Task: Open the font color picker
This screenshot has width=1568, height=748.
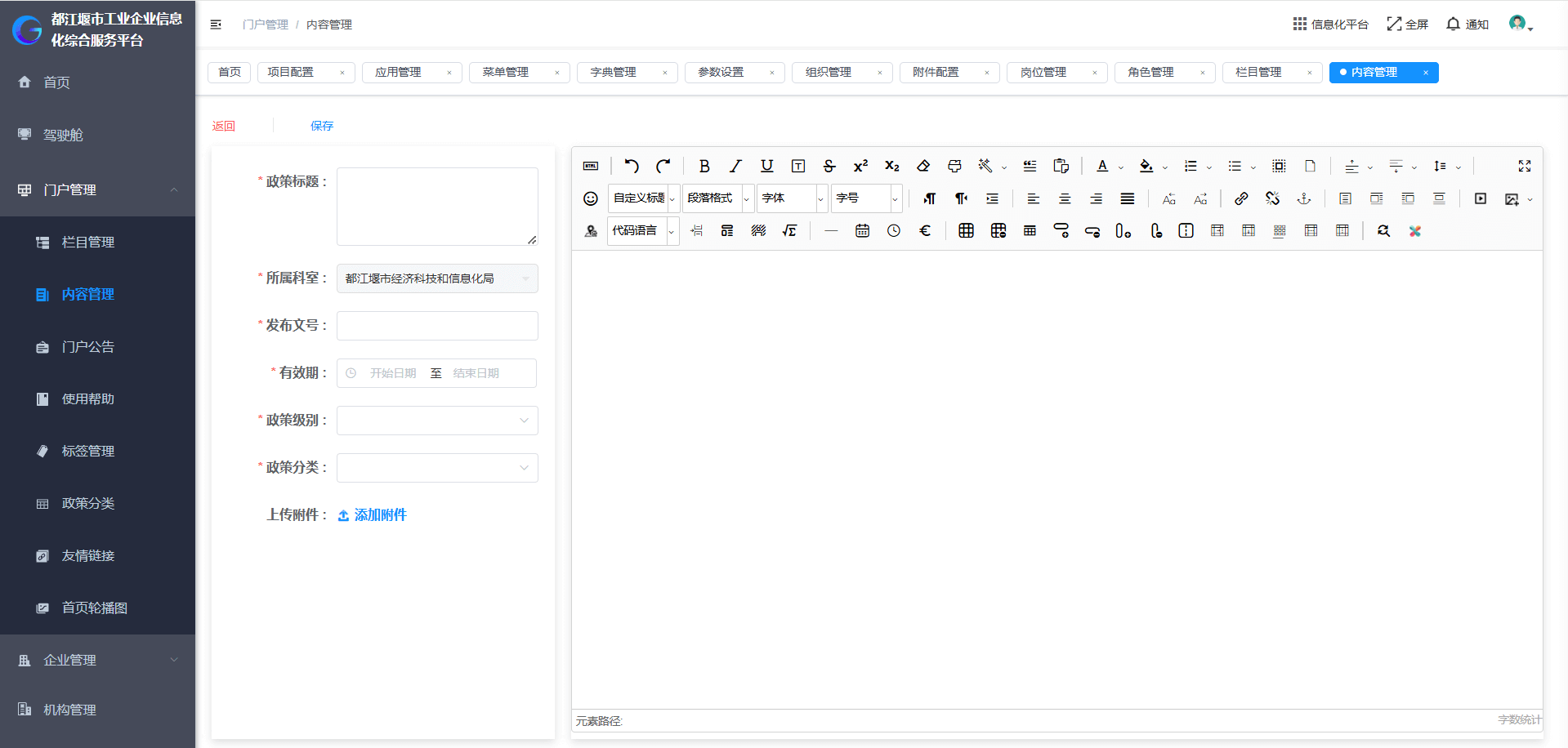Action: coord(1102,167)
